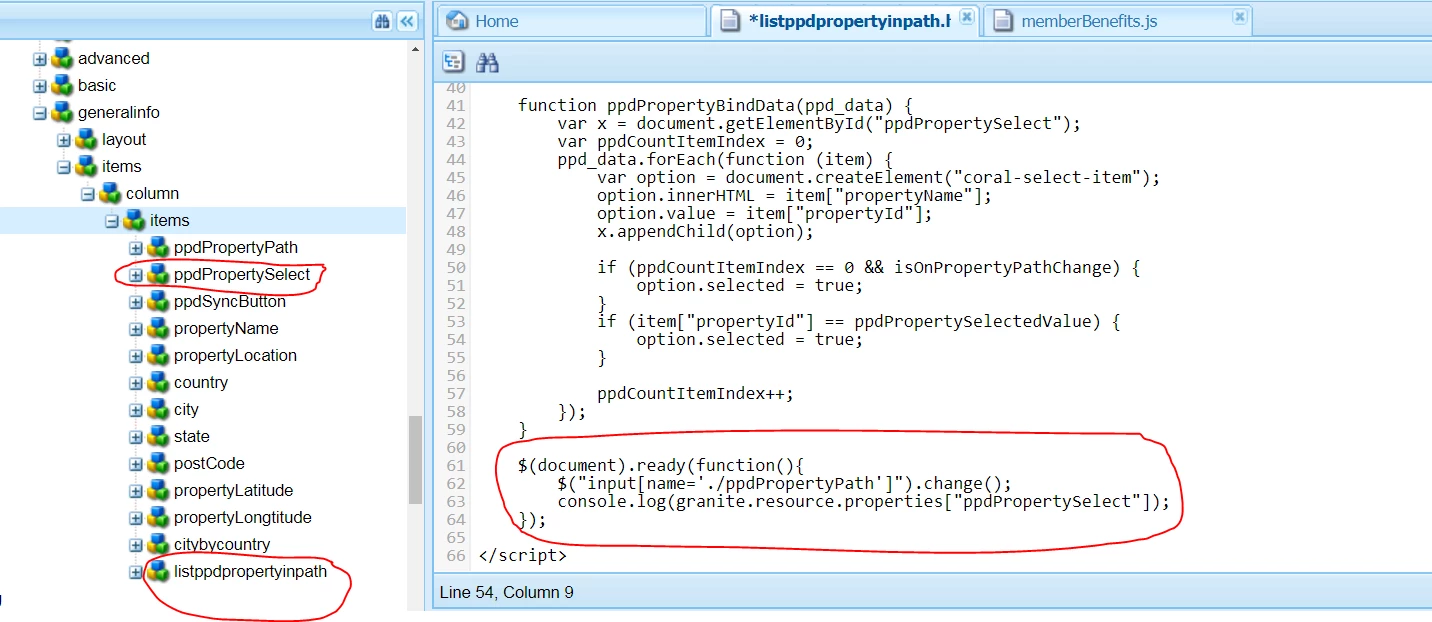Select the advanced tree item

point(114,58)
